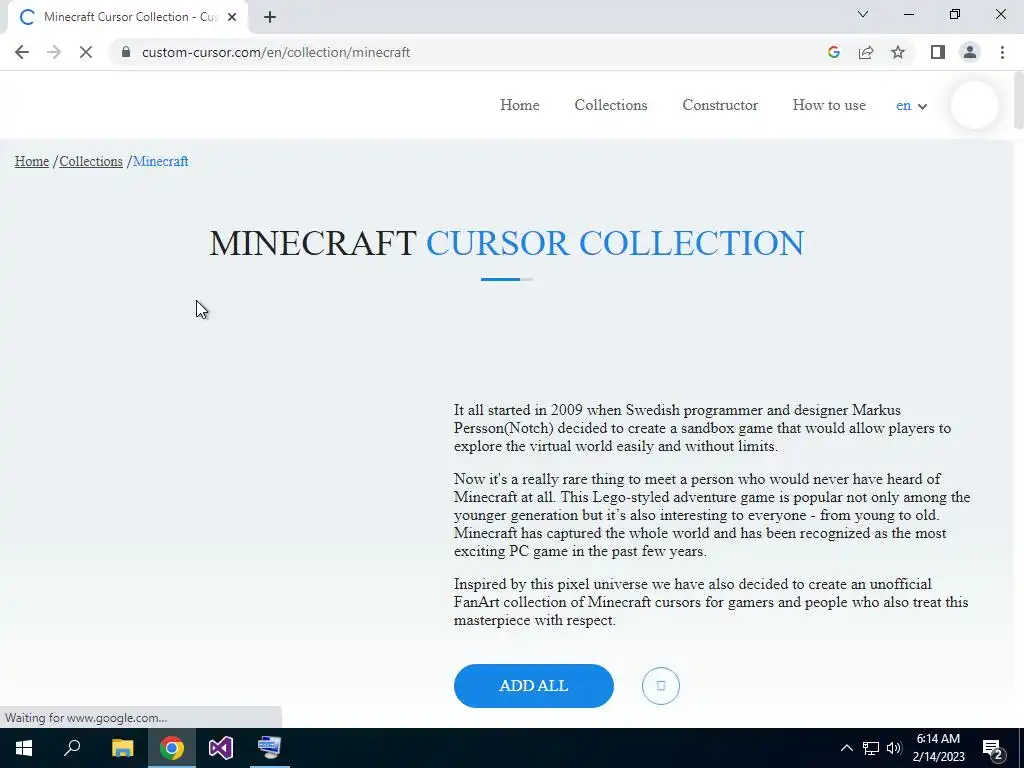Image resolution: width=1024 pixels, height=768 pixels.
Task: Open network settings from the tray
Action: coord(871,748)
